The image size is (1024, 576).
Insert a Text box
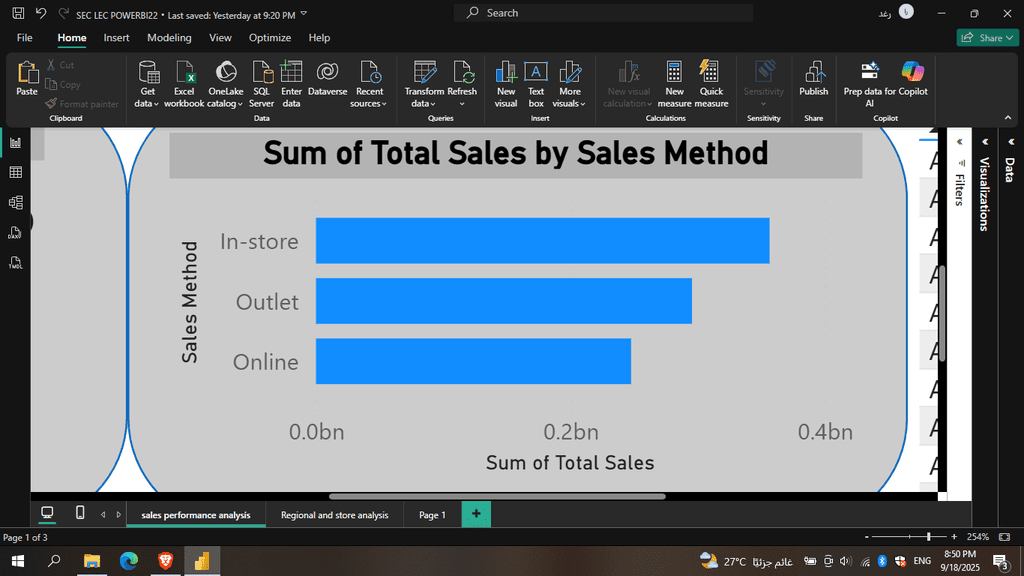coord(536,73)
